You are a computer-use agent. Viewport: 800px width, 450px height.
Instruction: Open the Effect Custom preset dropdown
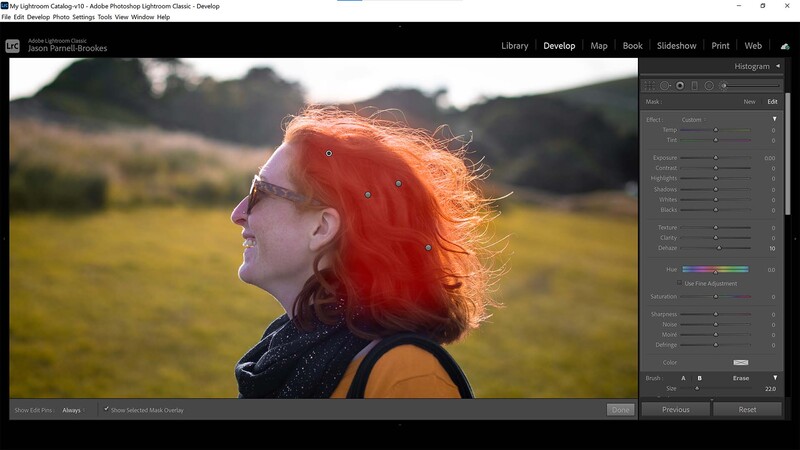pos(693,119)
